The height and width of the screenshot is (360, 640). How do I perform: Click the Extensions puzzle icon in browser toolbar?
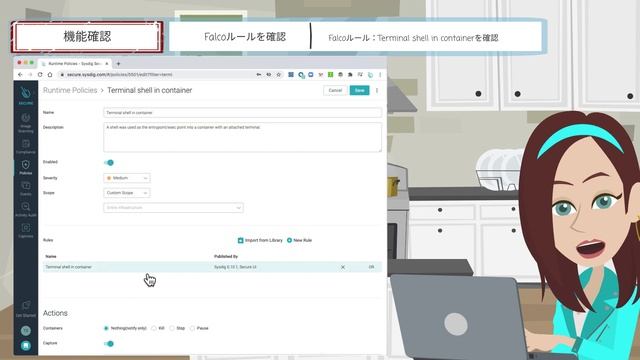(350, 75)
